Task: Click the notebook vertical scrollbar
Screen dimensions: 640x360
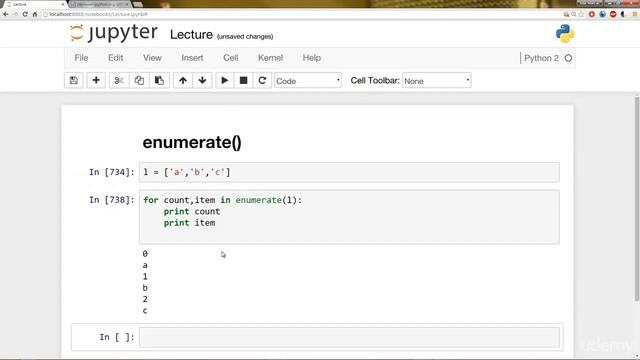Action: (x=637, y=199)
